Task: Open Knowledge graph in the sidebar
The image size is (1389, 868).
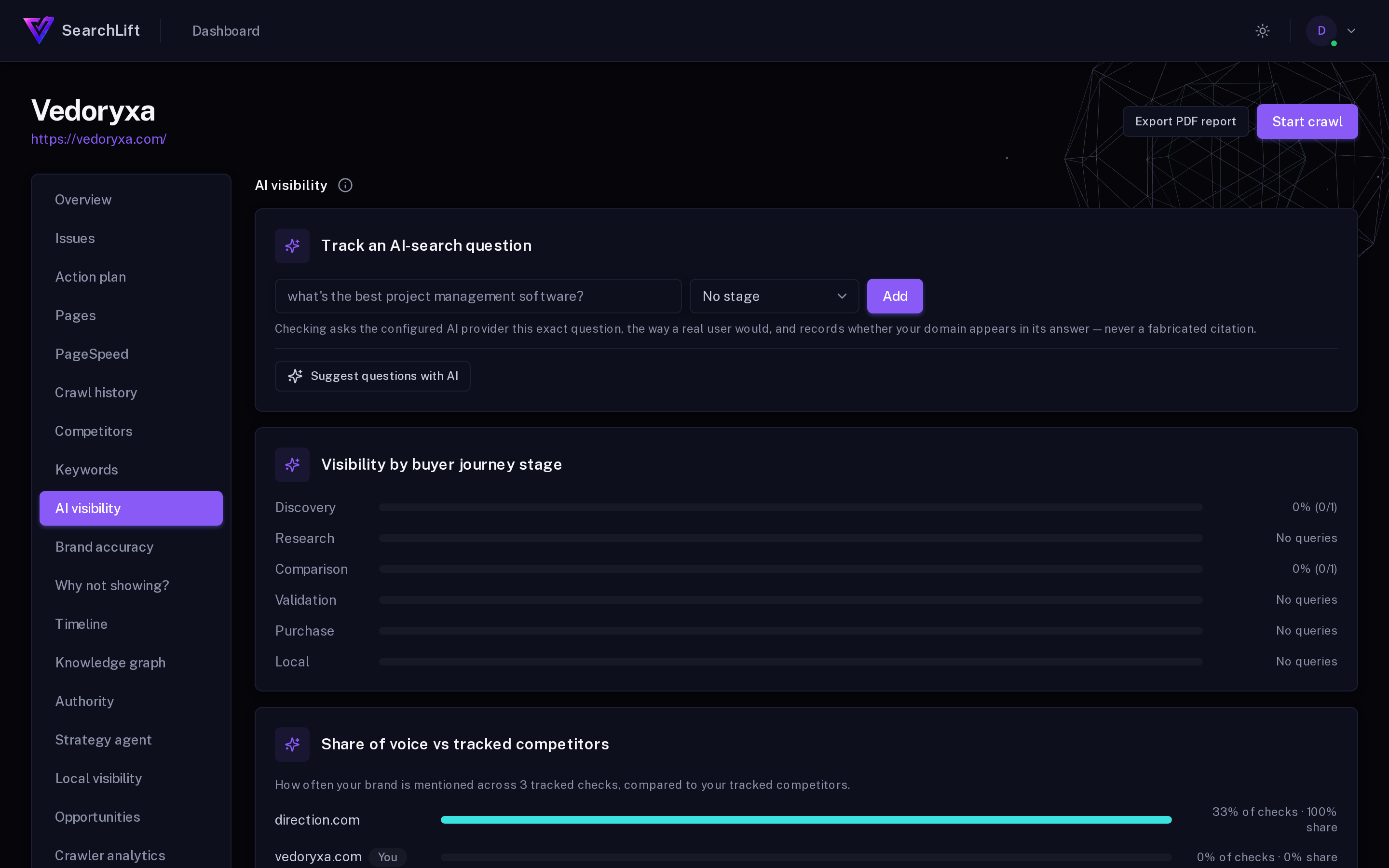Action: coord(131,663)
